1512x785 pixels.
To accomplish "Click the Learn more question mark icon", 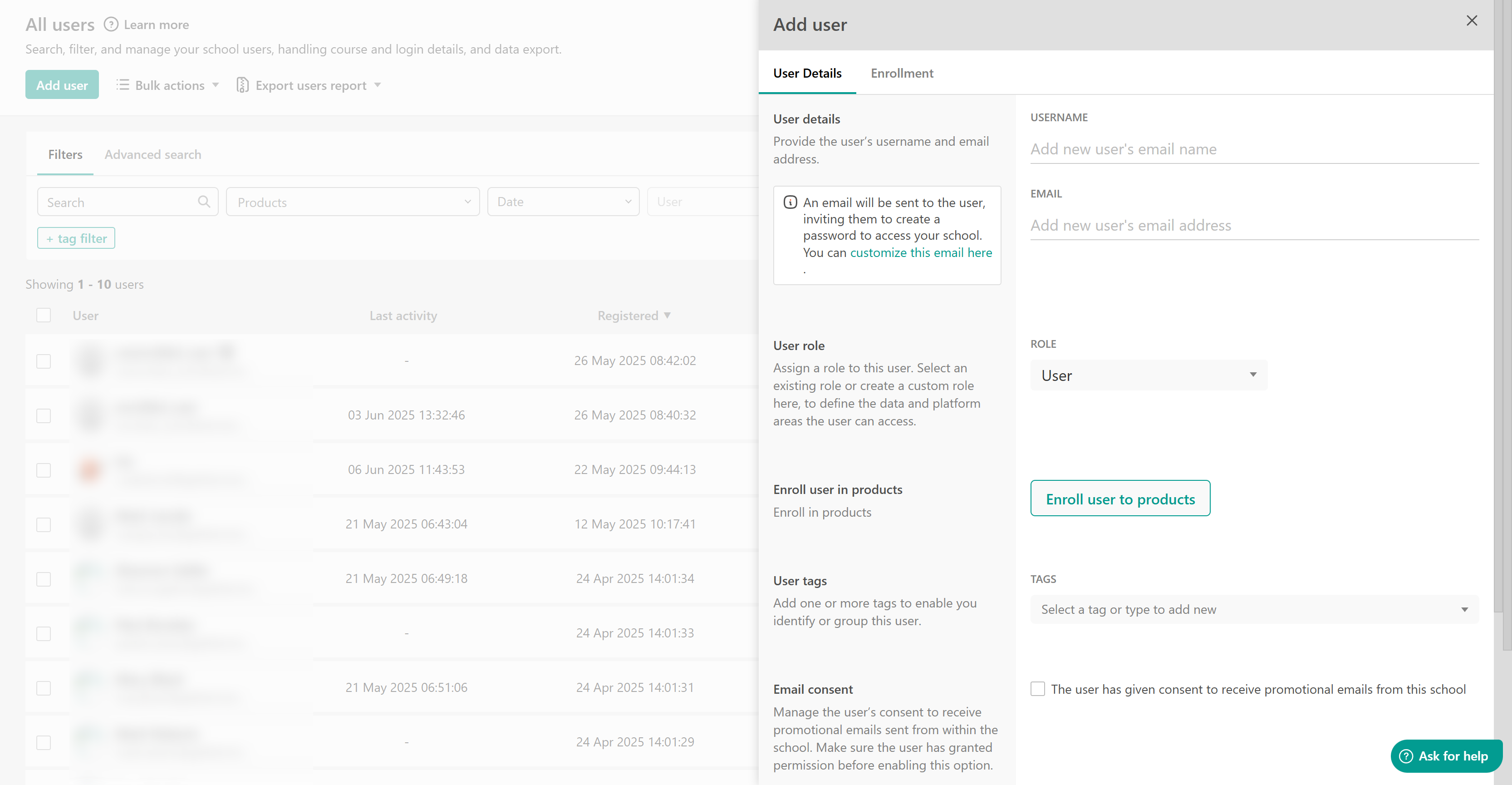I will (111, 25).
